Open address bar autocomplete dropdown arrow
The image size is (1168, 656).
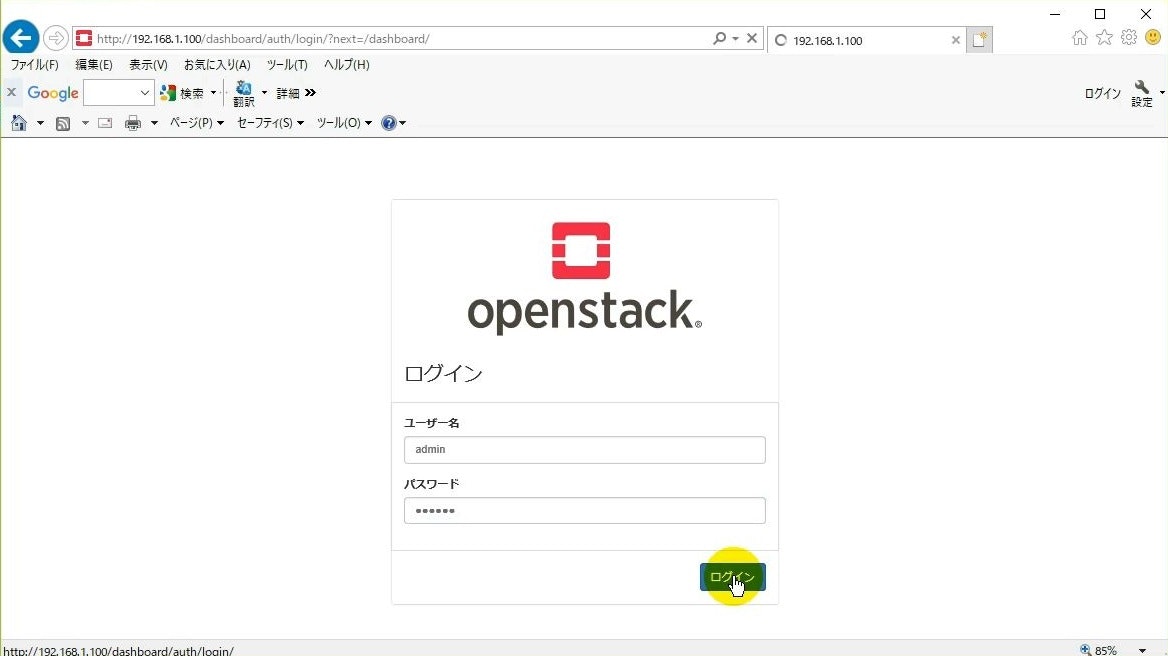[x=735, y=39]
